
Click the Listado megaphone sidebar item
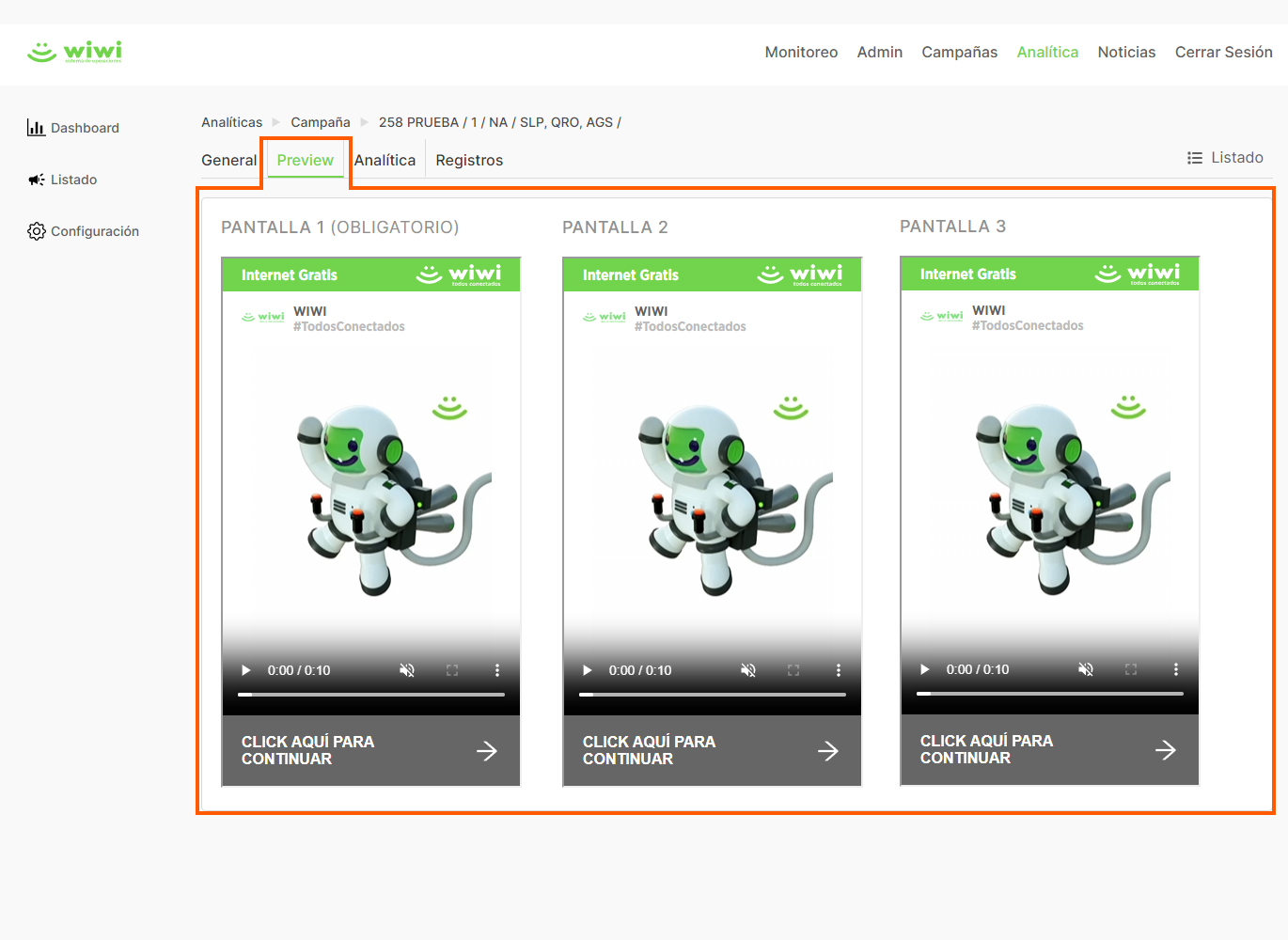point(63,180)
